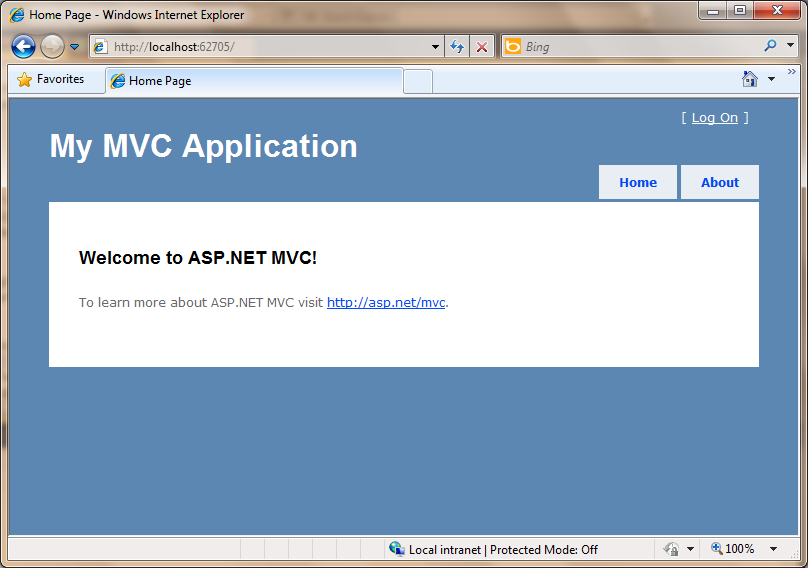Viewport: 808px width, 568px height.
Task: Click the Refresh page icon
Action: [x=457, y=47]
